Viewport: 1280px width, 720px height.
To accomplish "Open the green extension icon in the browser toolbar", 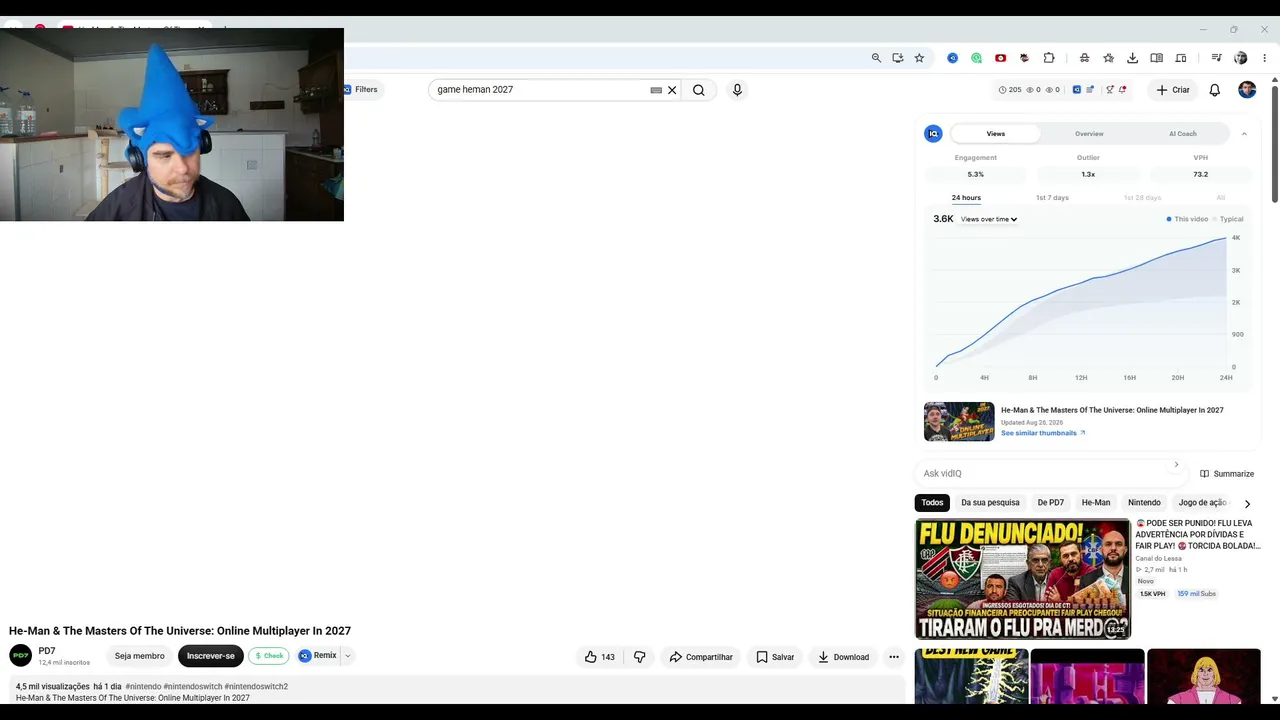I will tap(977, 58).
